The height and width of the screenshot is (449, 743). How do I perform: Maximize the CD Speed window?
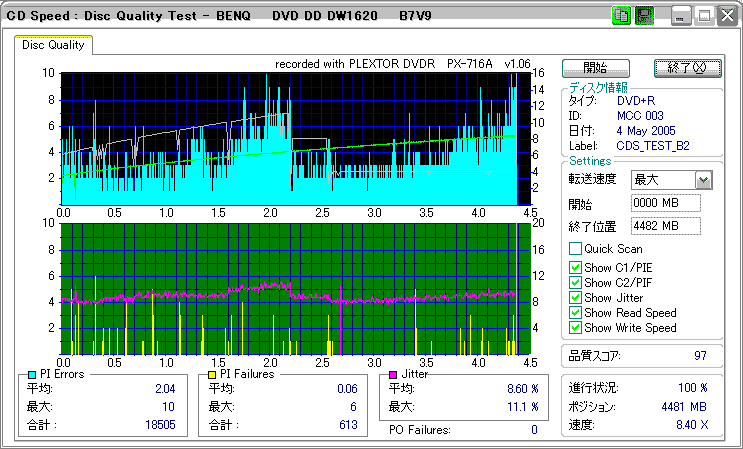pyautogui.click(x=704, y=16)
